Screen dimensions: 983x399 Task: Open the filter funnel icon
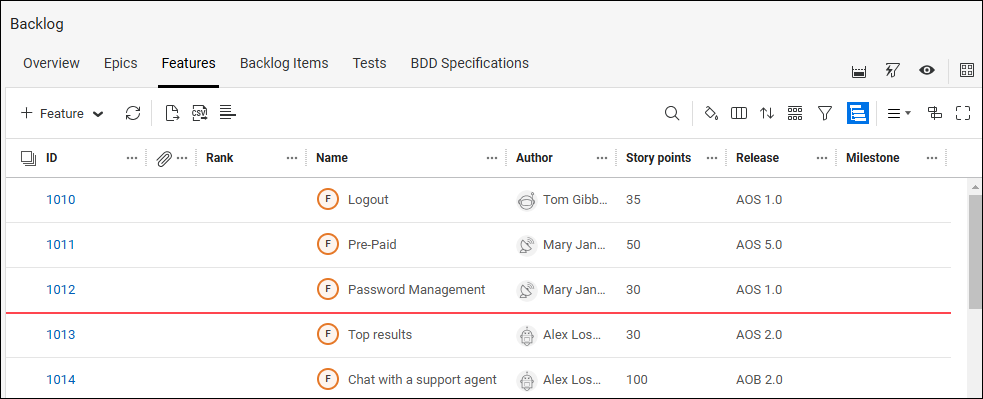coord(825,114)
